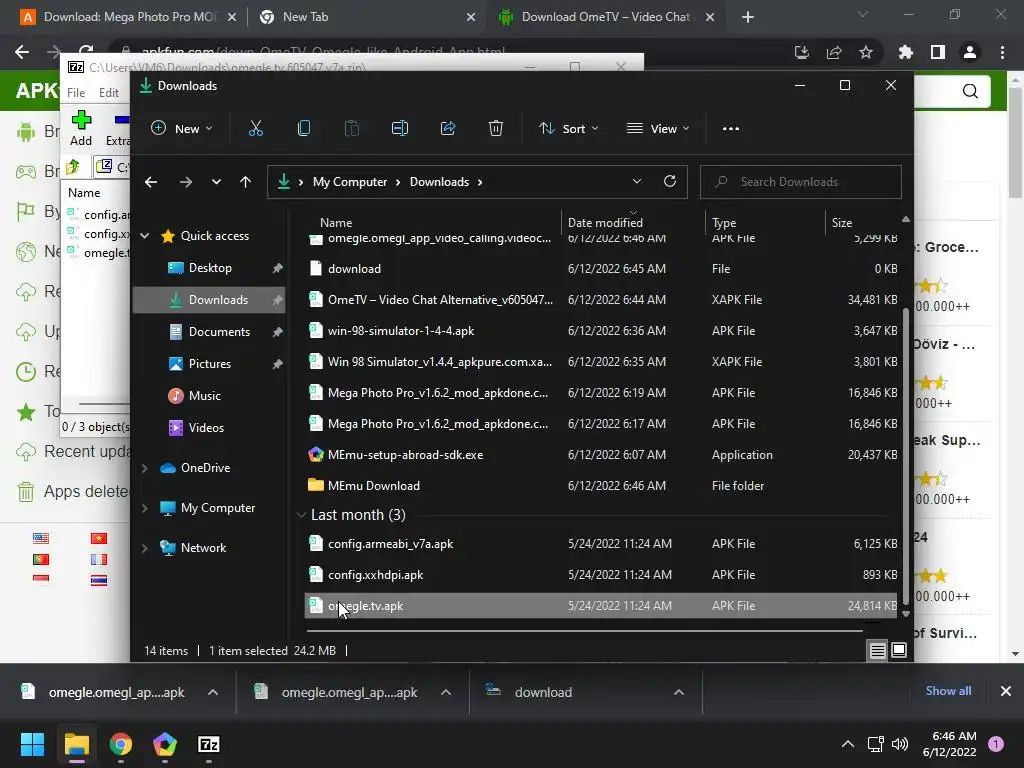Open the Sort dropdown menu

(568, 129)
